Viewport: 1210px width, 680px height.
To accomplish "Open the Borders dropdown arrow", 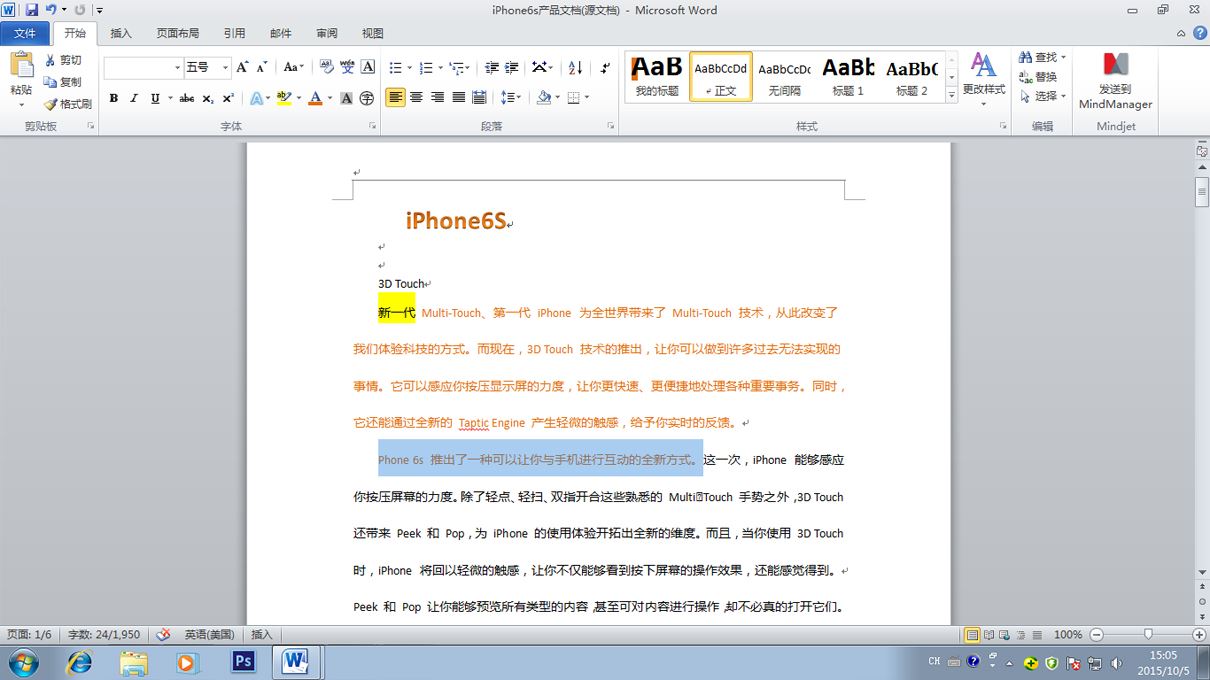I will pyautogui.click(x=587, y=97).
